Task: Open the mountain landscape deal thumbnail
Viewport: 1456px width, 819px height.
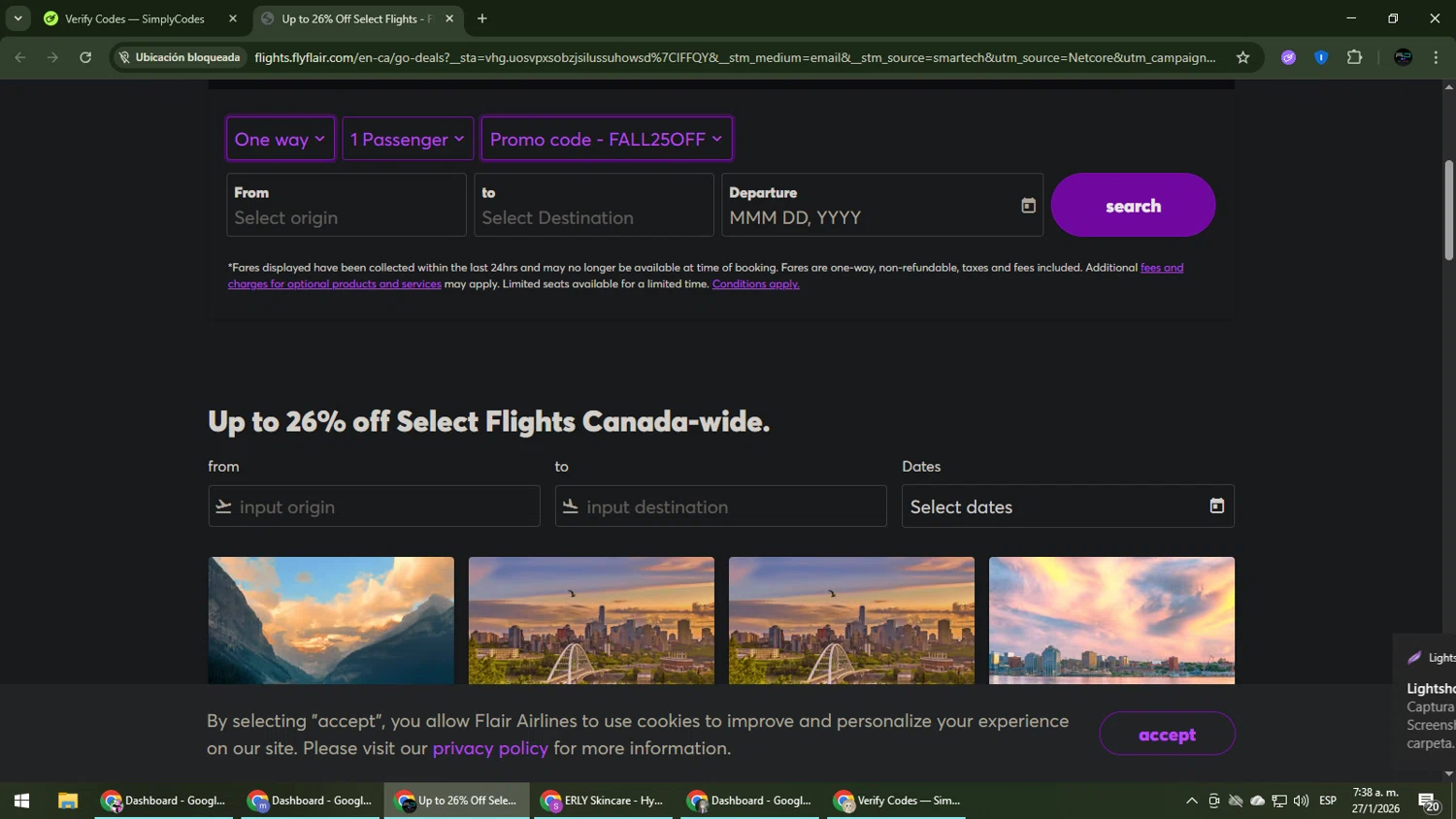Action: coord(331,620)
